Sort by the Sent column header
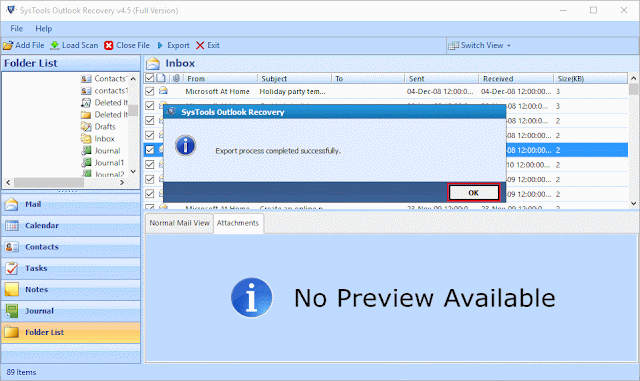Image resolution: width=640 pixels, height=381 pixels. point(441,78)
